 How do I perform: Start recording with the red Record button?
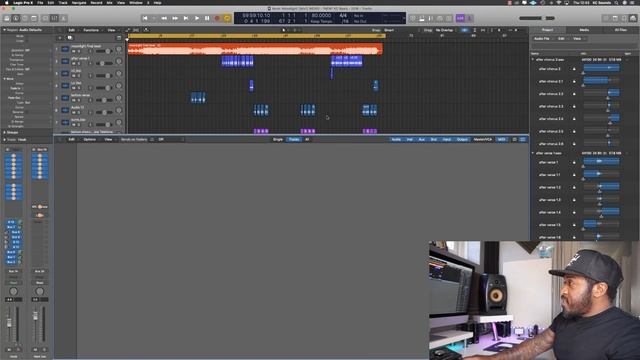[x=217, y=18]
